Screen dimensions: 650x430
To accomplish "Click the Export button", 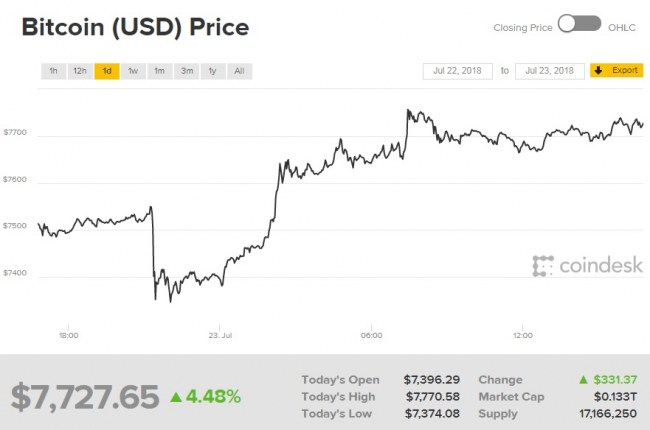I will 617,71.
